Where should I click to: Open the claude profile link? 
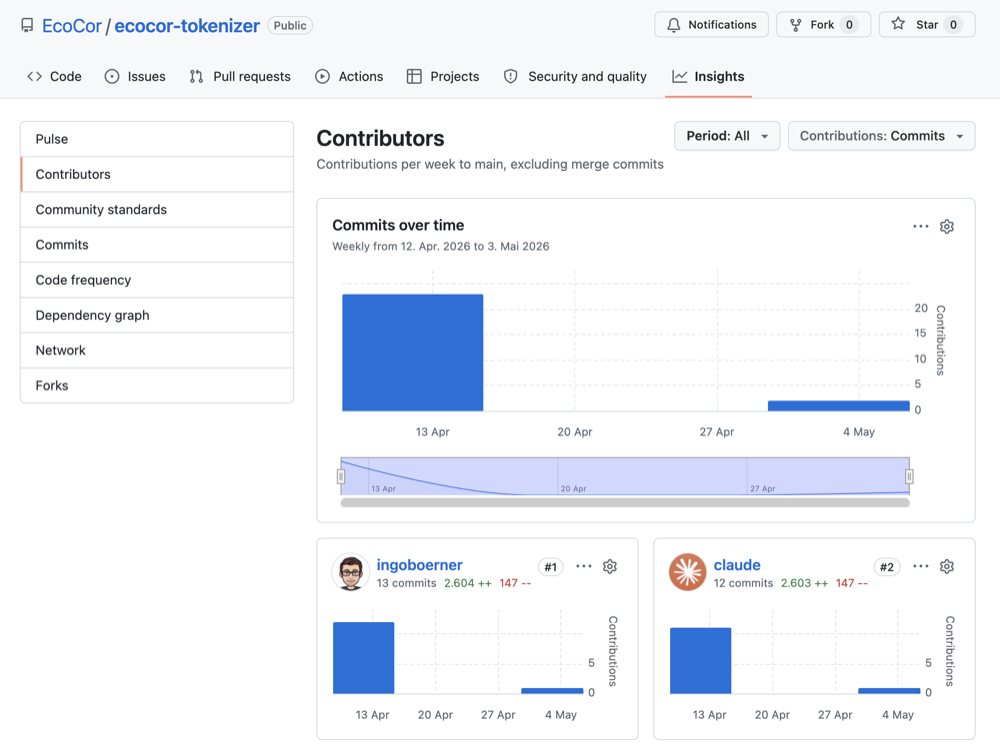(x=737, y=565)
